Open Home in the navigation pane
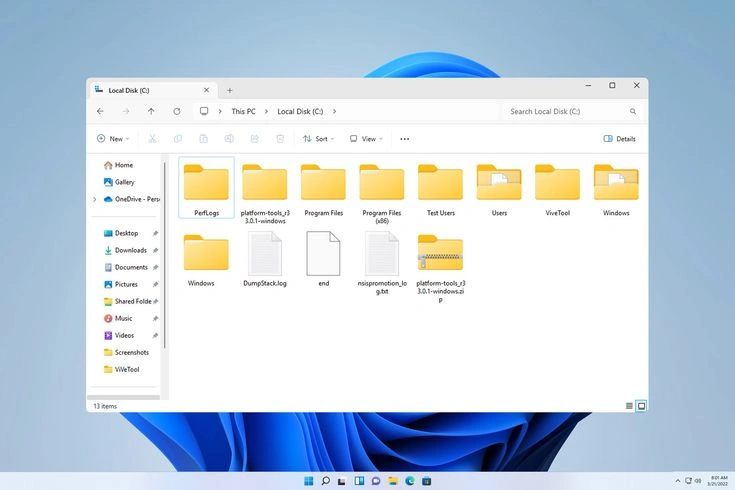This screenshot has width=735, height=490. tap(118, 165)
